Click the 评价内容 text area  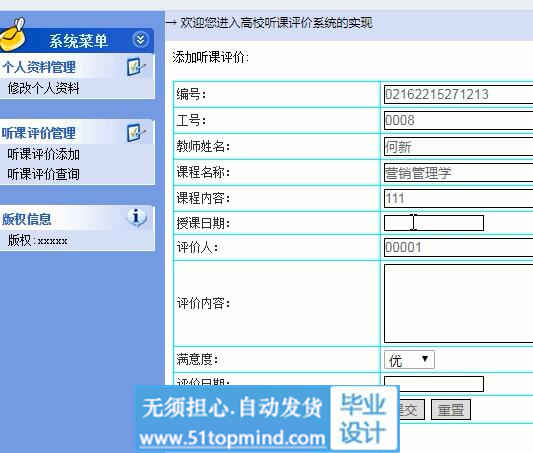[459, 303]
